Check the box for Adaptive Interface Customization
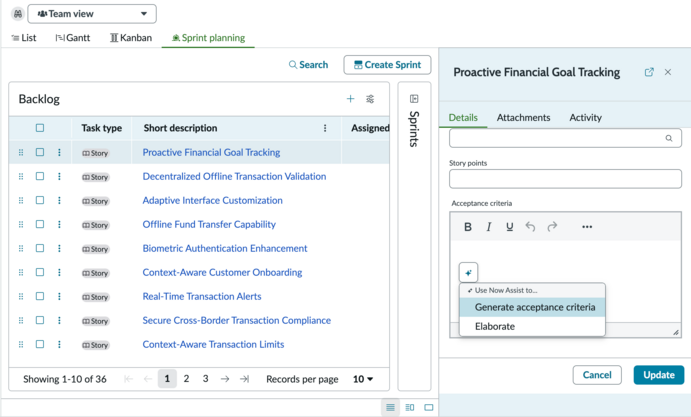 40,200
